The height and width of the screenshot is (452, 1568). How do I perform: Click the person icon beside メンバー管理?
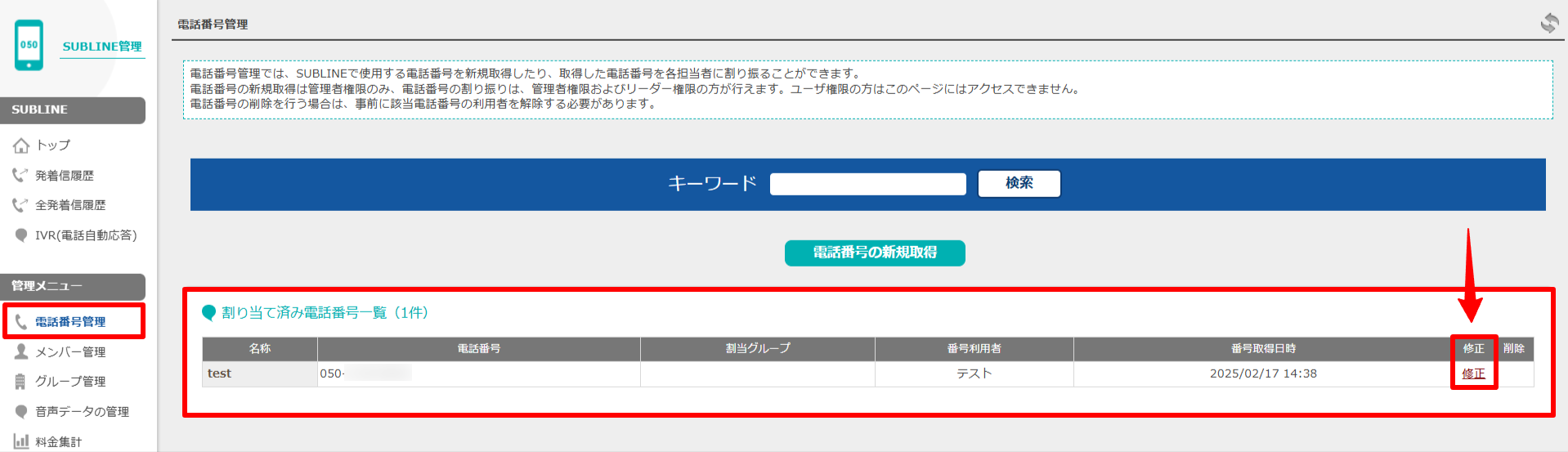point(21,351)
